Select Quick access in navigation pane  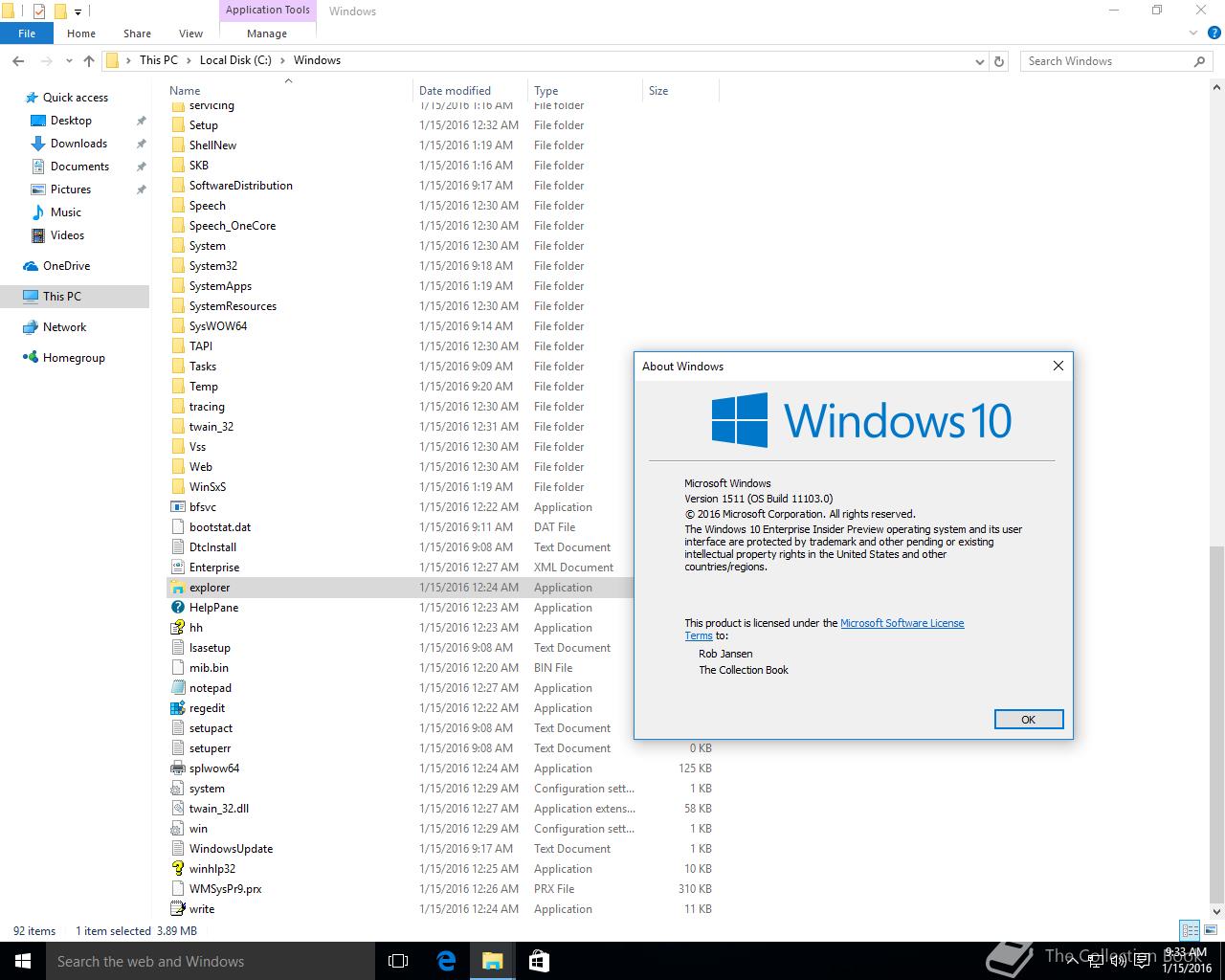75,98
